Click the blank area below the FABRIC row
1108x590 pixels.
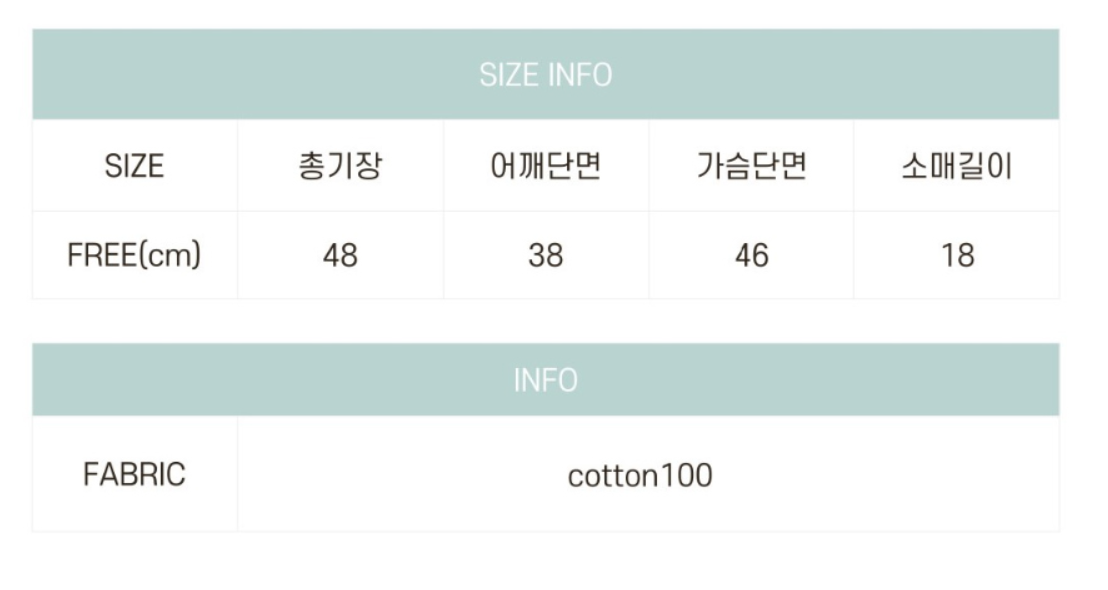tap(545, 561)
